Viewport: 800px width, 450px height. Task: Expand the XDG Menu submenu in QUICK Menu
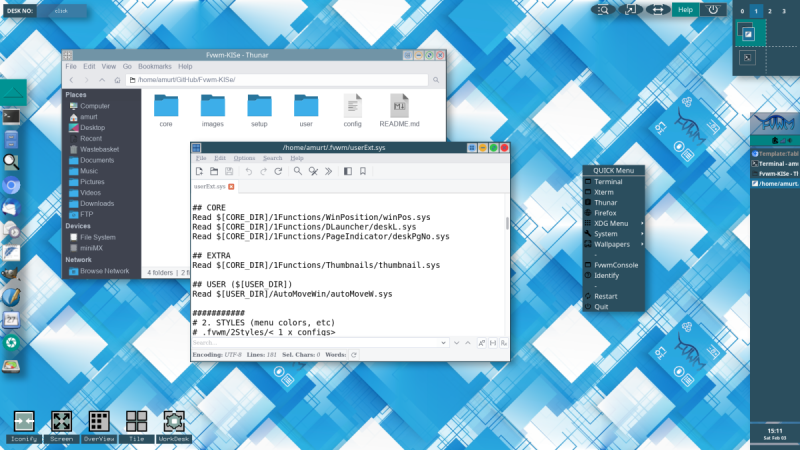[614, 223]
